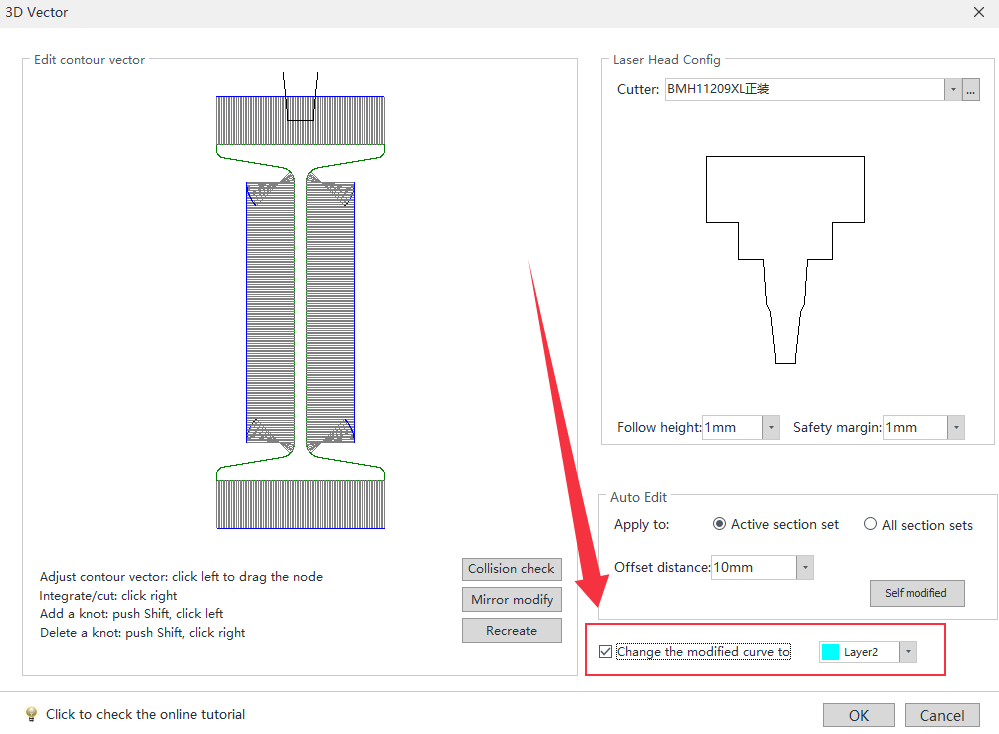This screenshot has height=734, width=999.
Task: Close the 3D Vector dialog
Action: click(979, 12)
